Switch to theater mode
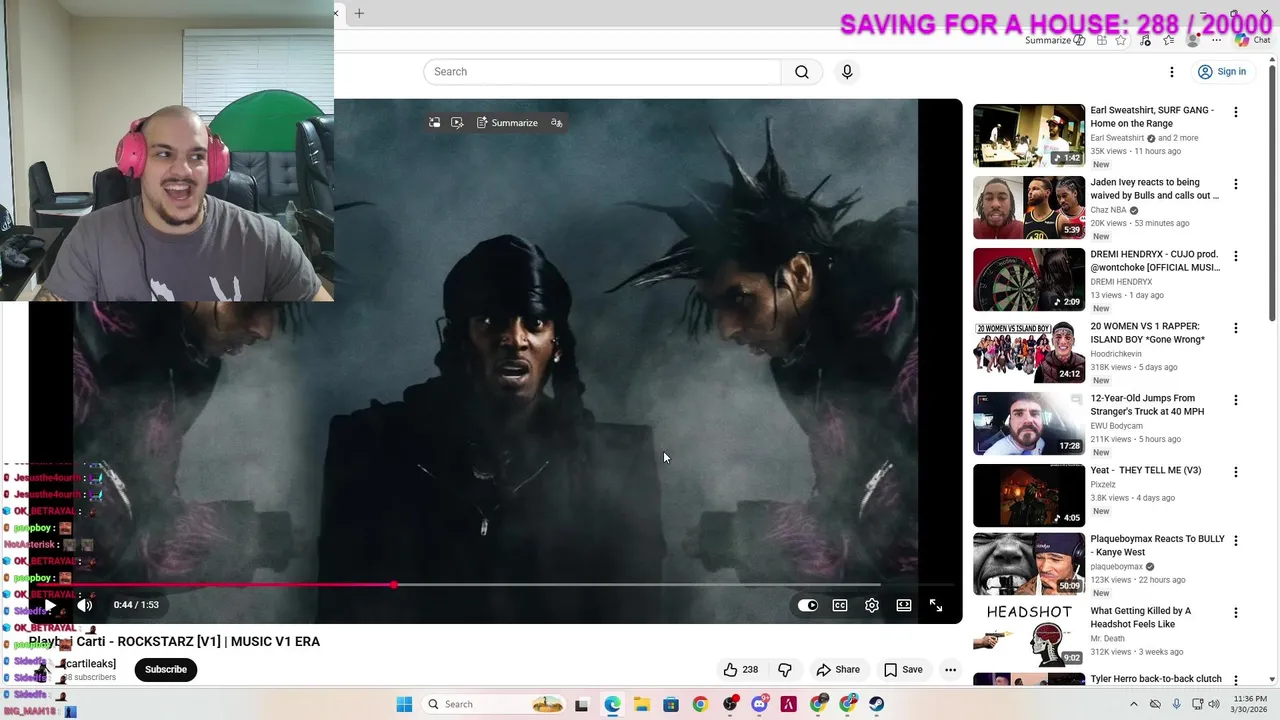Viewport: 1280px width, 720px height. (904, 605)
